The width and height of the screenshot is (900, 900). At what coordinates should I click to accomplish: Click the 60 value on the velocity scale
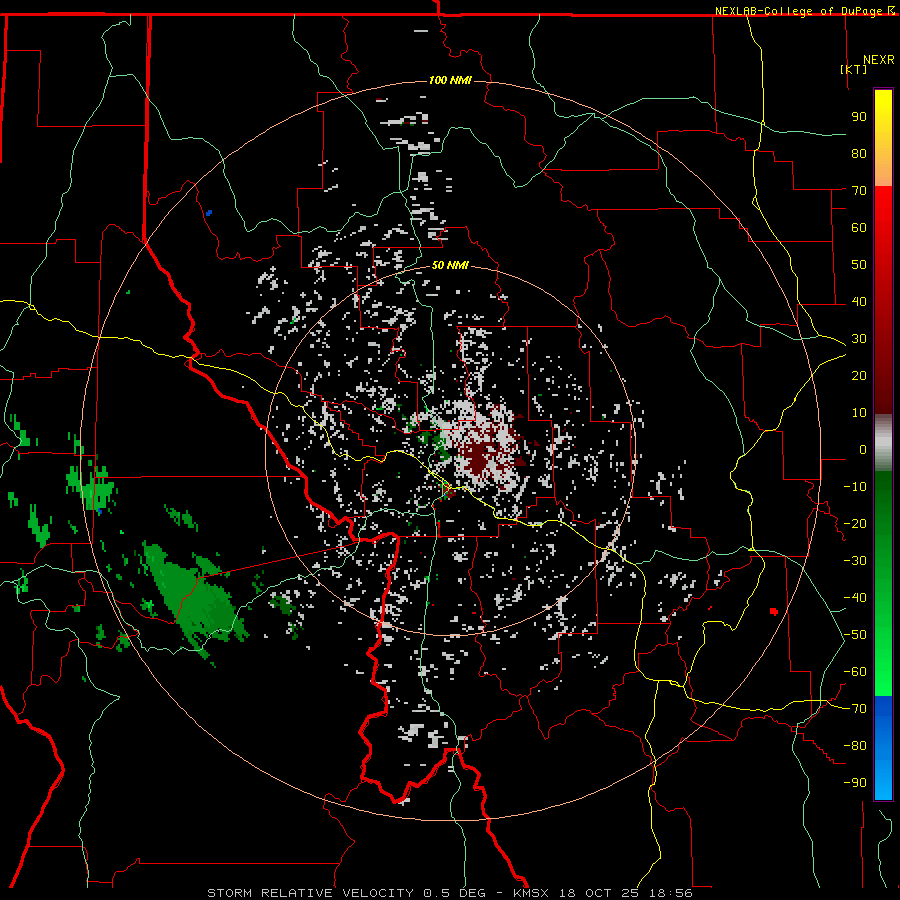point(859,227)
